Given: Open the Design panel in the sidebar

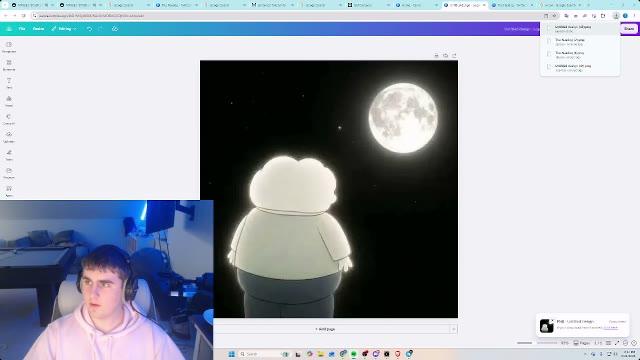Looking at the screenshot, I should [x=9, y=47].
